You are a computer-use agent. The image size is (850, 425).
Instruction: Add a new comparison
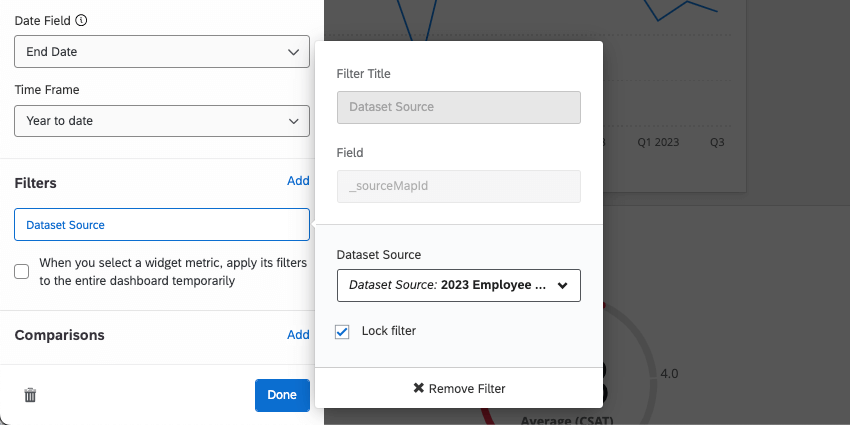pyautogui.click(x=298, y=335)
